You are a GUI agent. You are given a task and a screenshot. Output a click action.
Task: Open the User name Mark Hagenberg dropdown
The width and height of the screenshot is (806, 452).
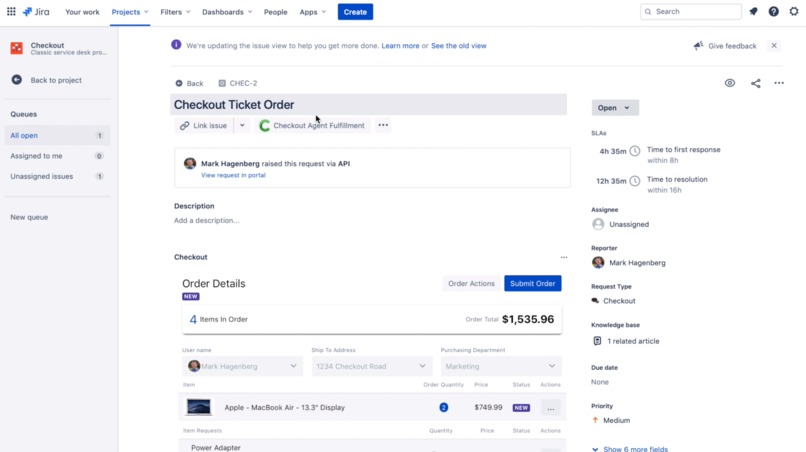[x=243, y=366]
